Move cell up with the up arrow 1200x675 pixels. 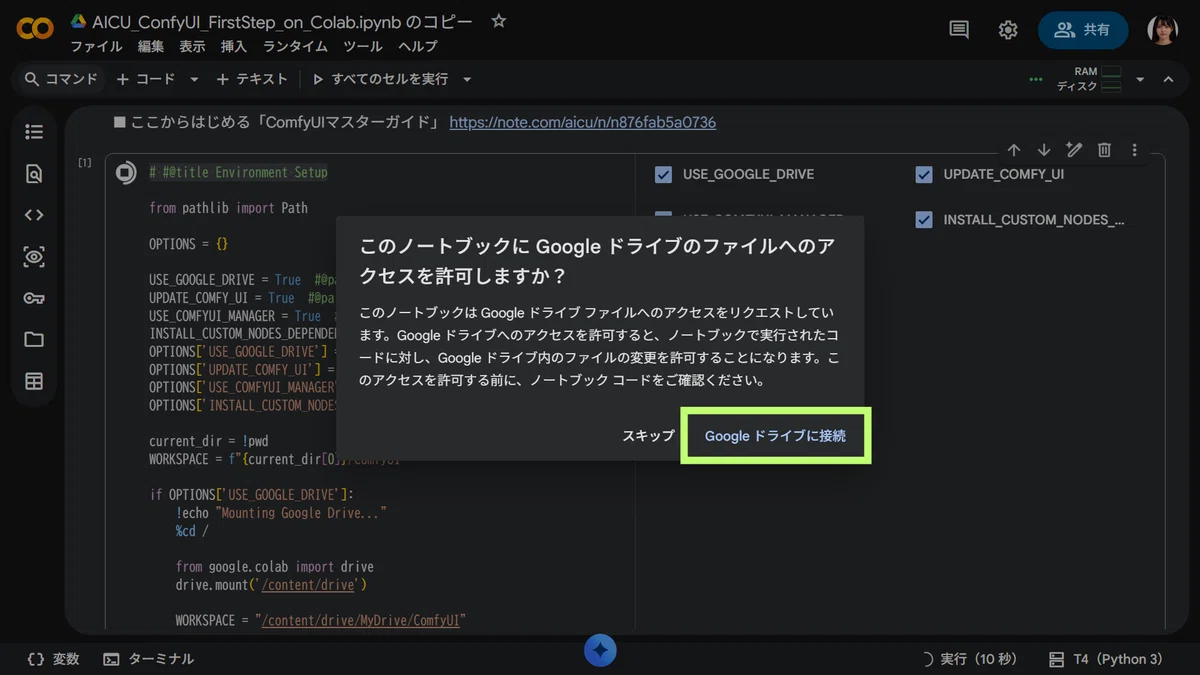click(x=1014, y=150)
